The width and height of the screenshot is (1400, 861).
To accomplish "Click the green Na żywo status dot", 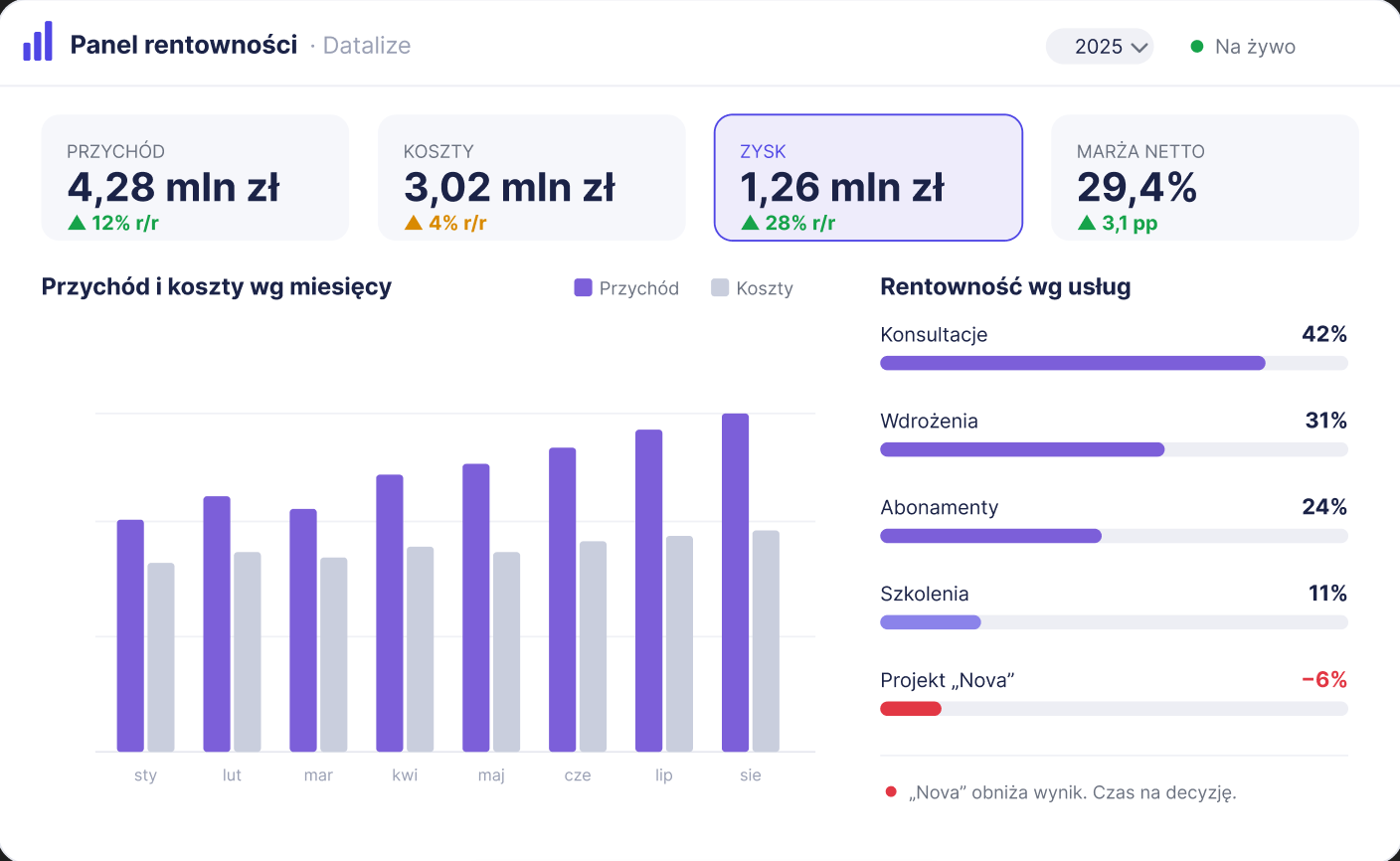I will (1197, 46).
